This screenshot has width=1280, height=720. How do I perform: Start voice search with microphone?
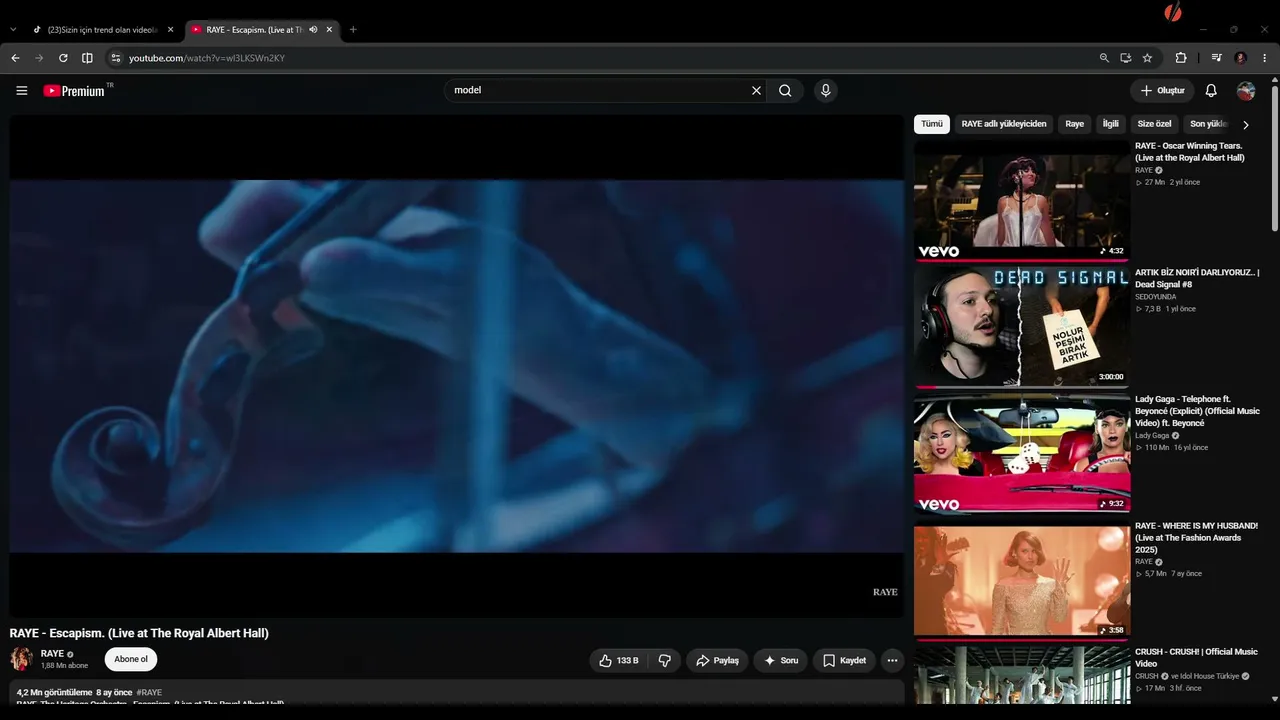[825, 91]
